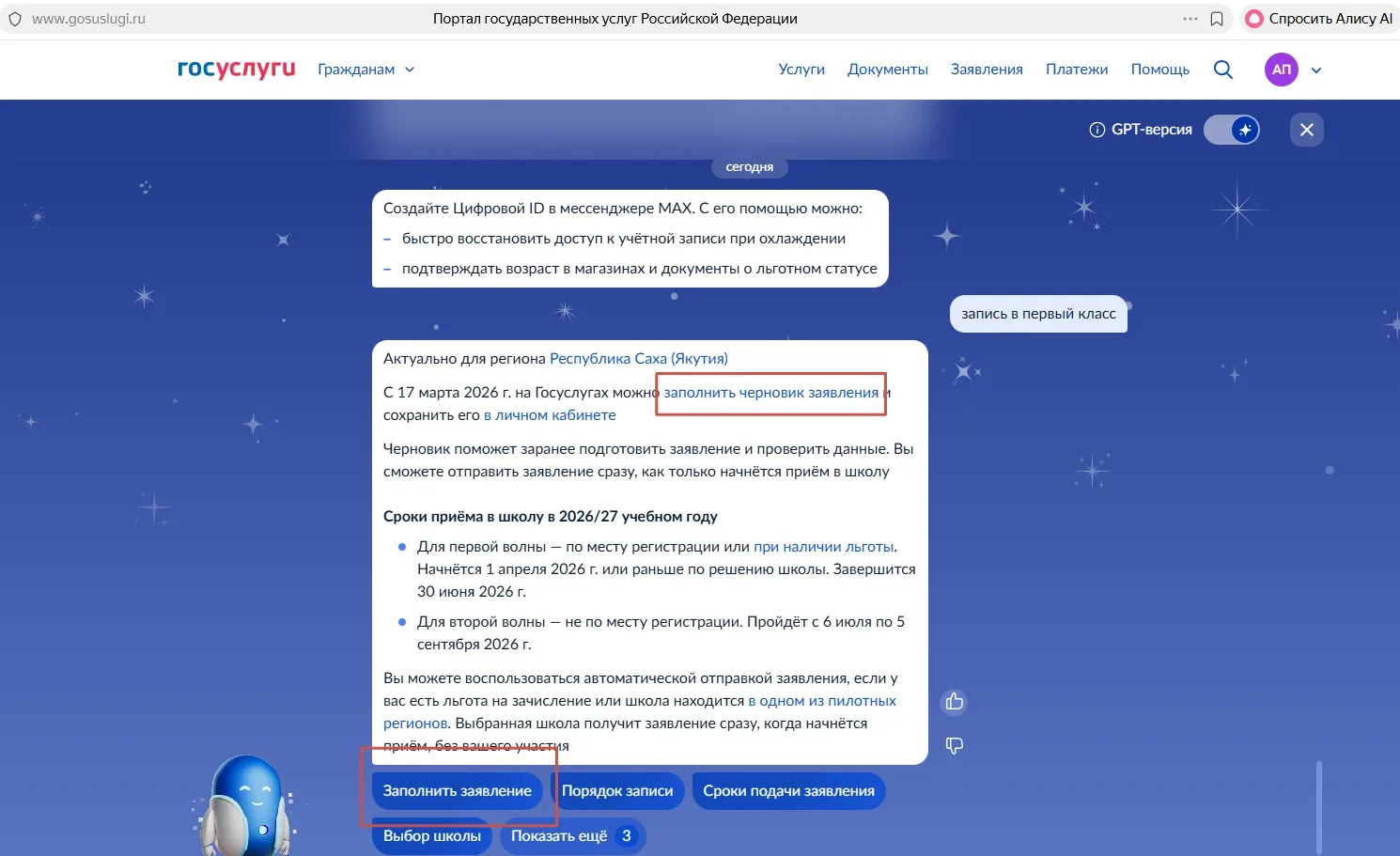The height and width of the screenshot is (856, 1400).
Task: Open the Услуги menu
Action: 801,70
